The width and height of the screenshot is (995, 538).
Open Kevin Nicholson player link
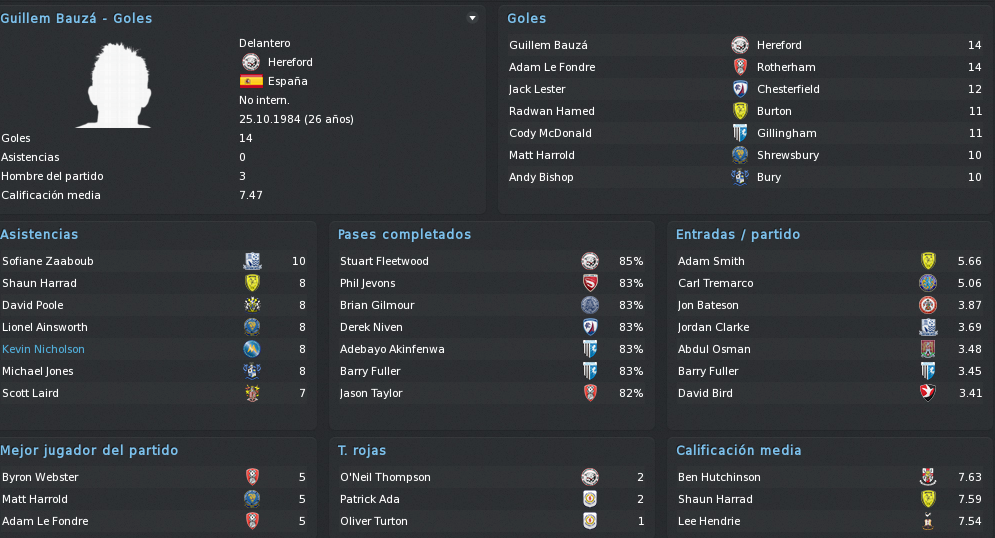point(43,349)
